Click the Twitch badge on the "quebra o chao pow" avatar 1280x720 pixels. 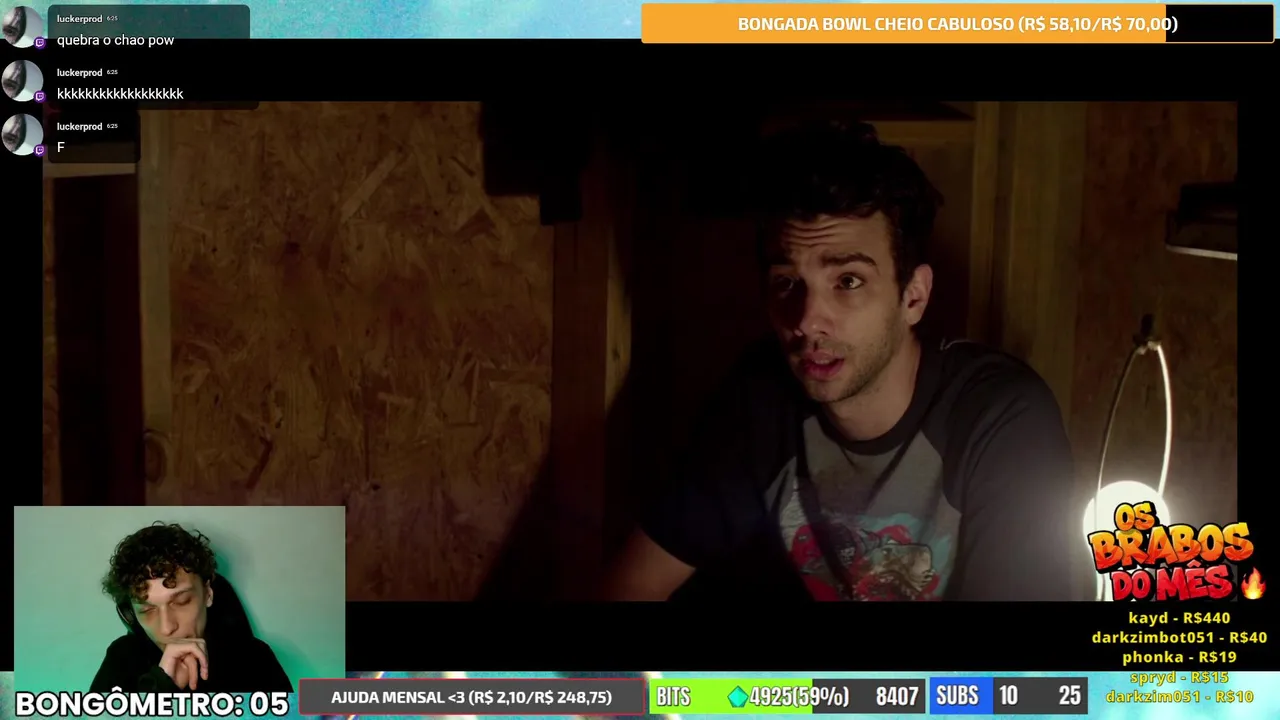[x=40, y=43]
